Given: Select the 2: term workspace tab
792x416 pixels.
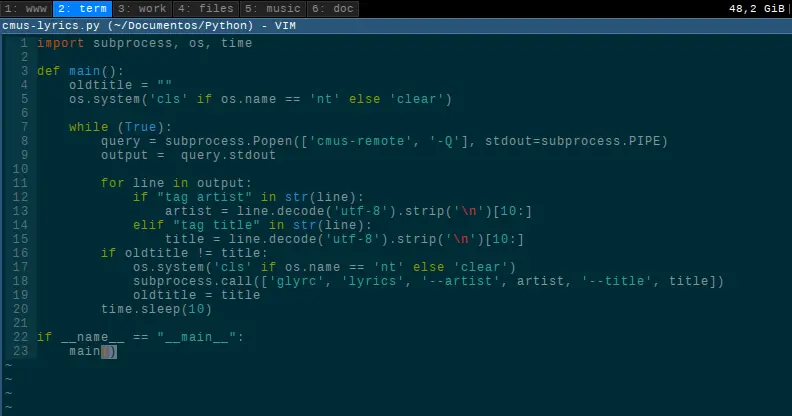Looking at the screenshot, I should [x=82, y=9].
